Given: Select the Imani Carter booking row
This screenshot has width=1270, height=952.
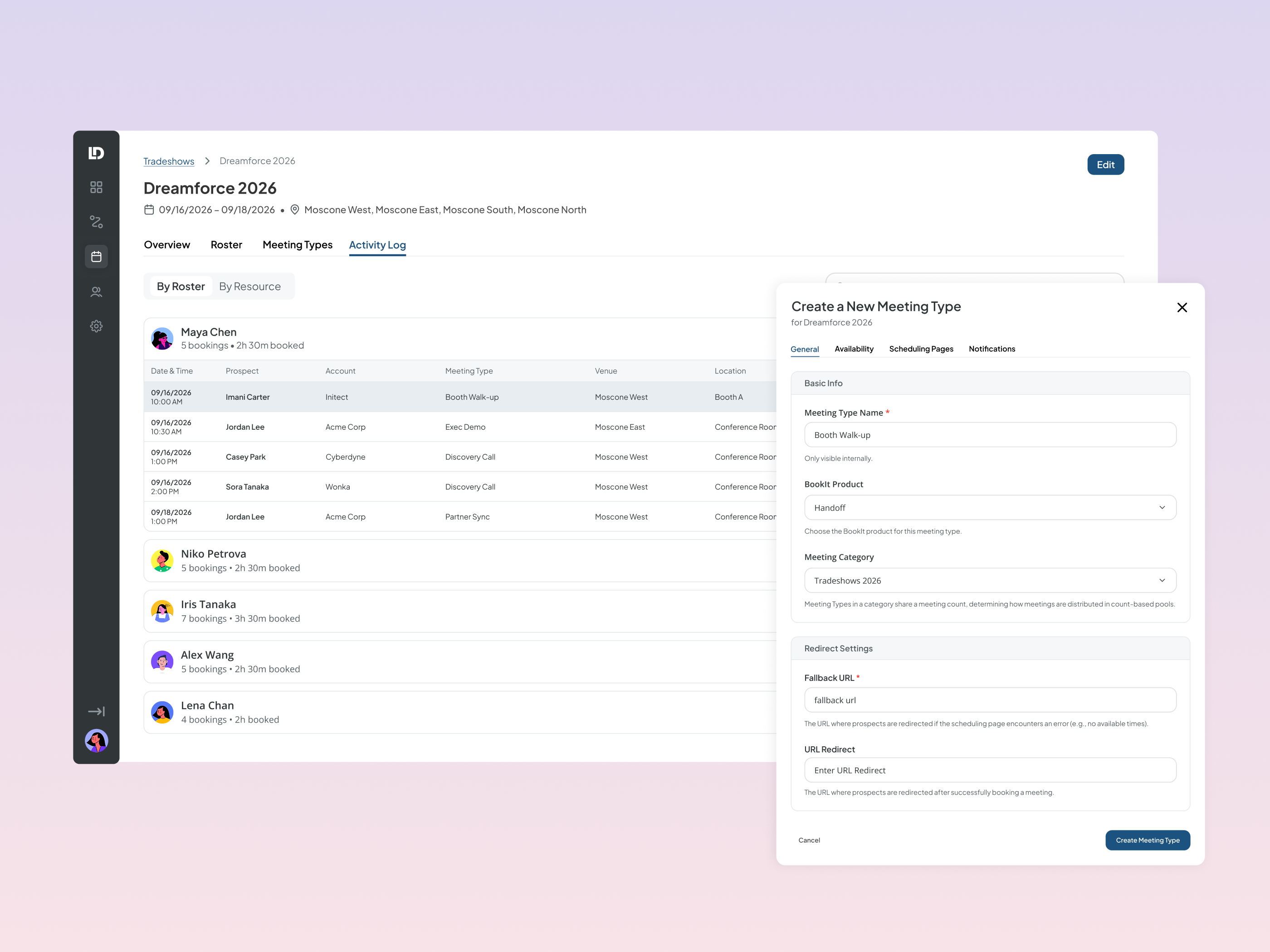Looking at the screenshot, I should click(x=460, y=397).
